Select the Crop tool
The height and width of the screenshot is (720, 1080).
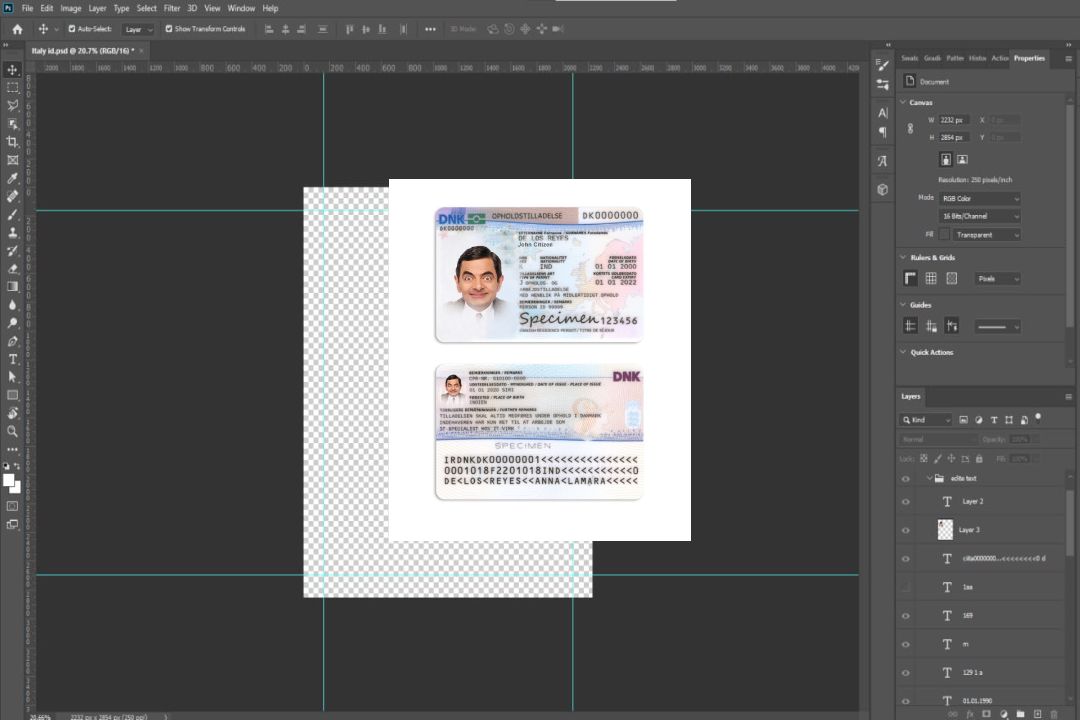[12, 142]
